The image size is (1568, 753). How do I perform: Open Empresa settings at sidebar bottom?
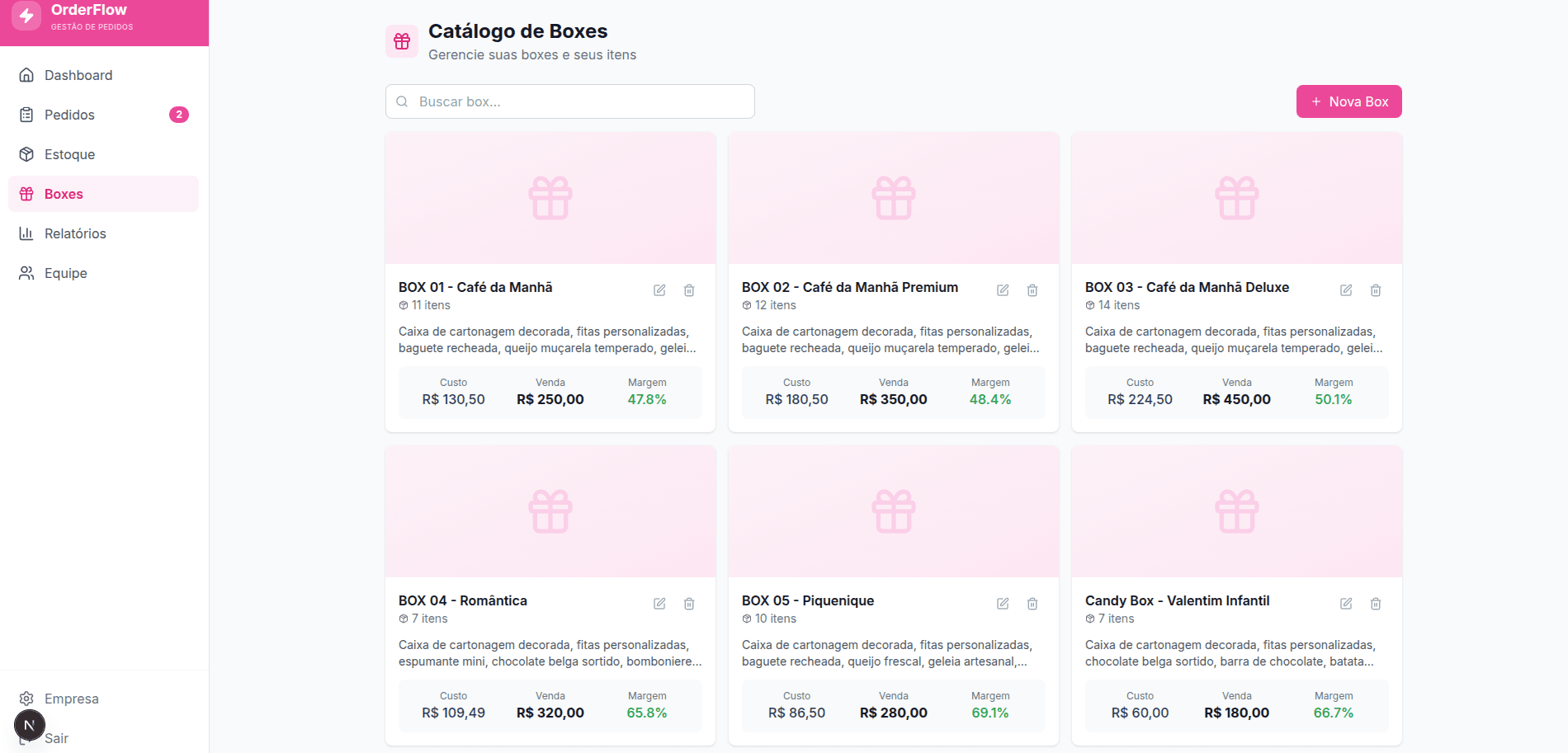tap(71, 699)
